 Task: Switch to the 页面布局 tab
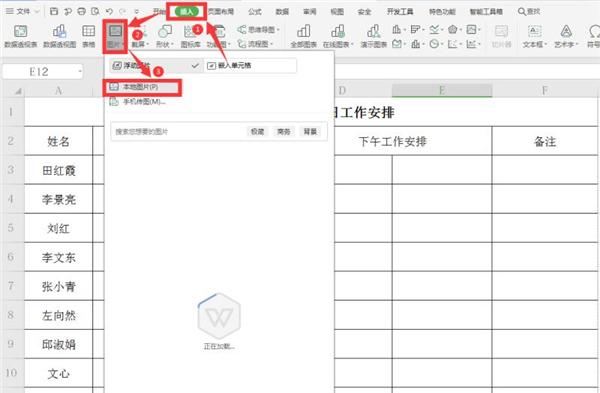(x=221, y=11)
